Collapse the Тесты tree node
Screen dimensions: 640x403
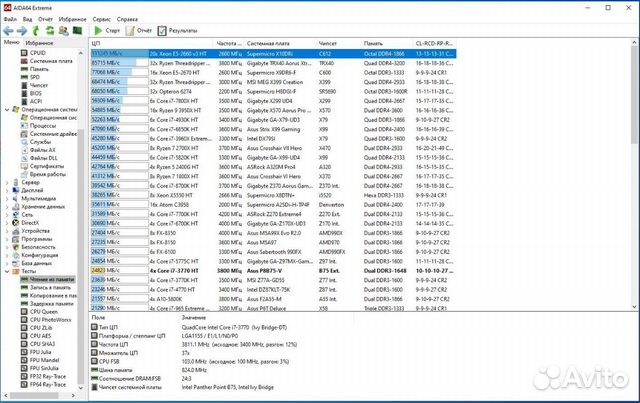[7, 271]
